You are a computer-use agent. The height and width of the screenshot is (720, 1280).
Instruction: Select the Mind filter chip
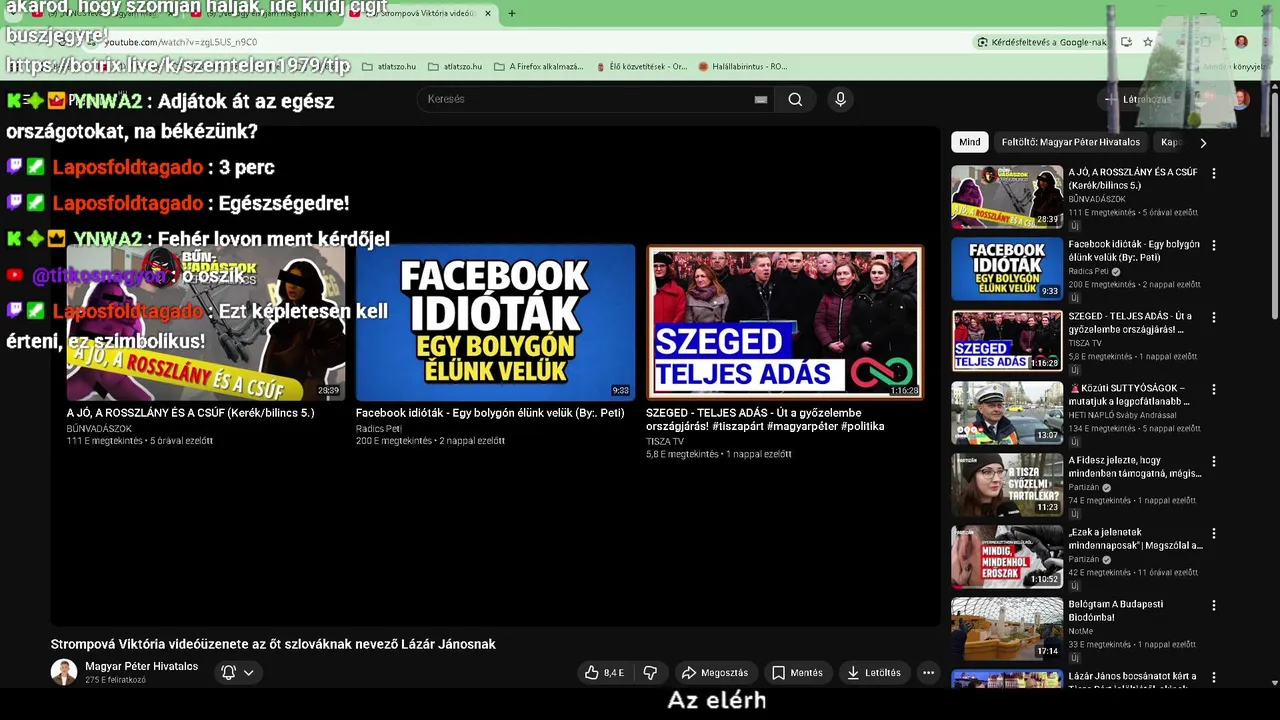(970, 142)
